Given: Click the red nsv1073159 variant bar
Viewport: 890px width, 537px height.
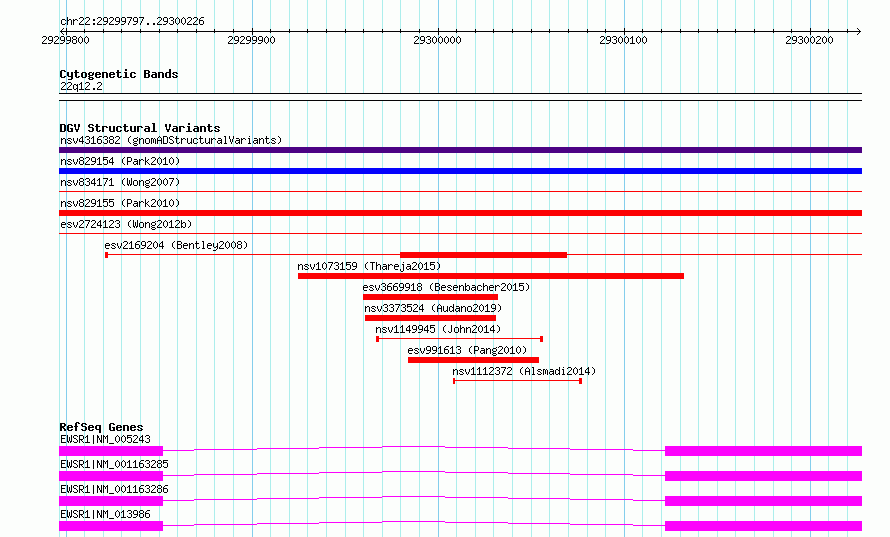Looking at the screenshot, I should click(x=491, y=276).
